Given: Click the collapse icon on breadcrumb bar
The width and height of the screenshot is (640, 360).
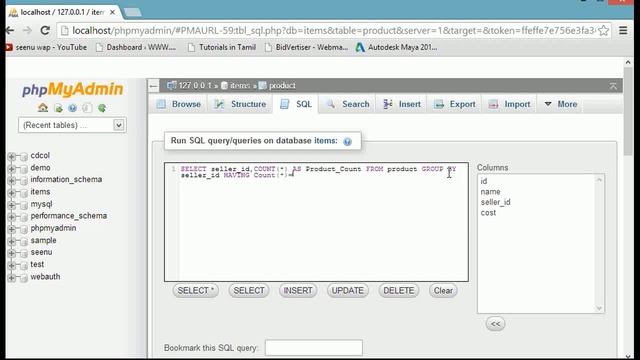Looking at the screenshot, I should point(613,86).
